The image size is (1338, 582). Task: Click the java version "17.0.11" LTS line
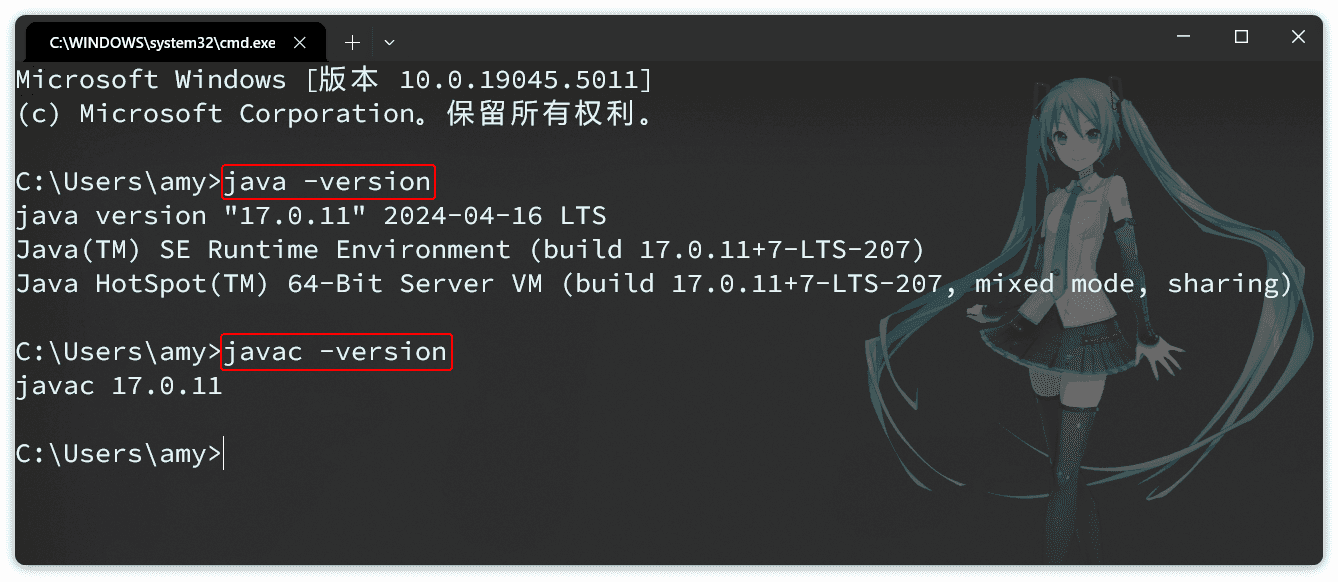coord(311,216)
